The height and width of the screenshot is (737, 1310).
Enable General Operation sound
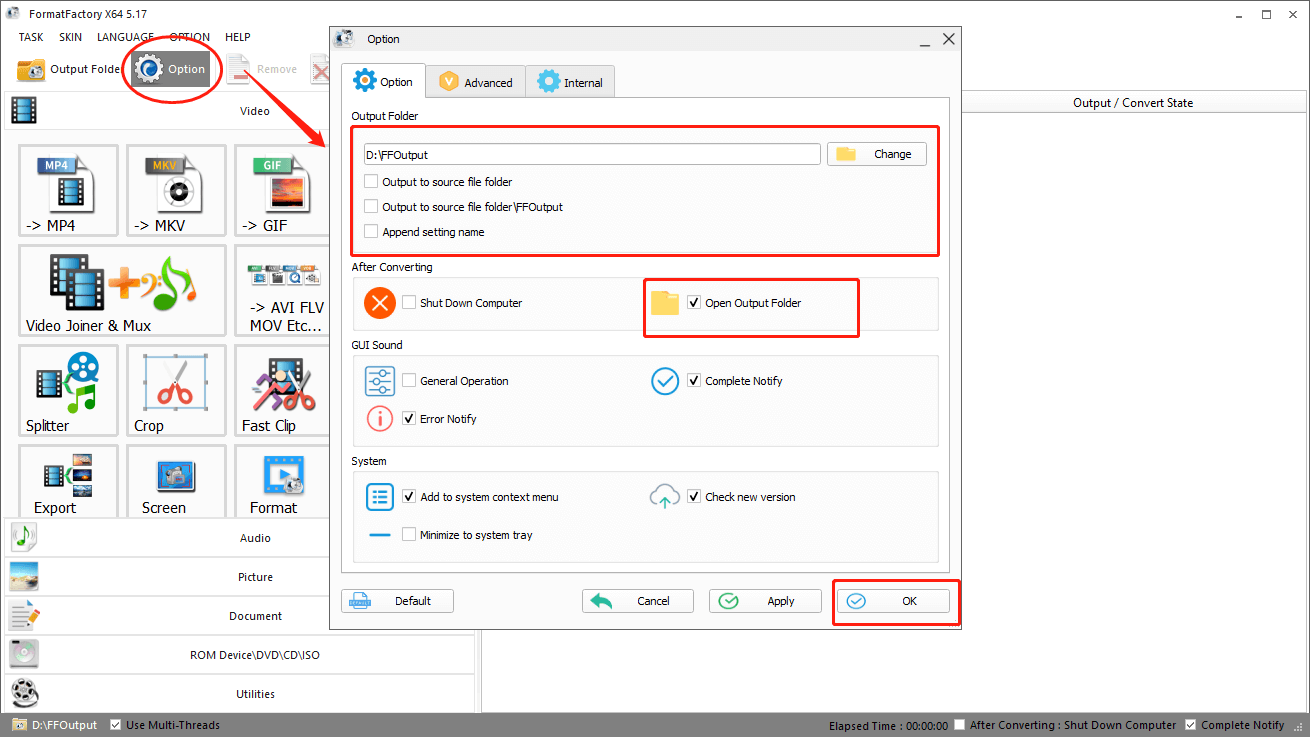409,381
